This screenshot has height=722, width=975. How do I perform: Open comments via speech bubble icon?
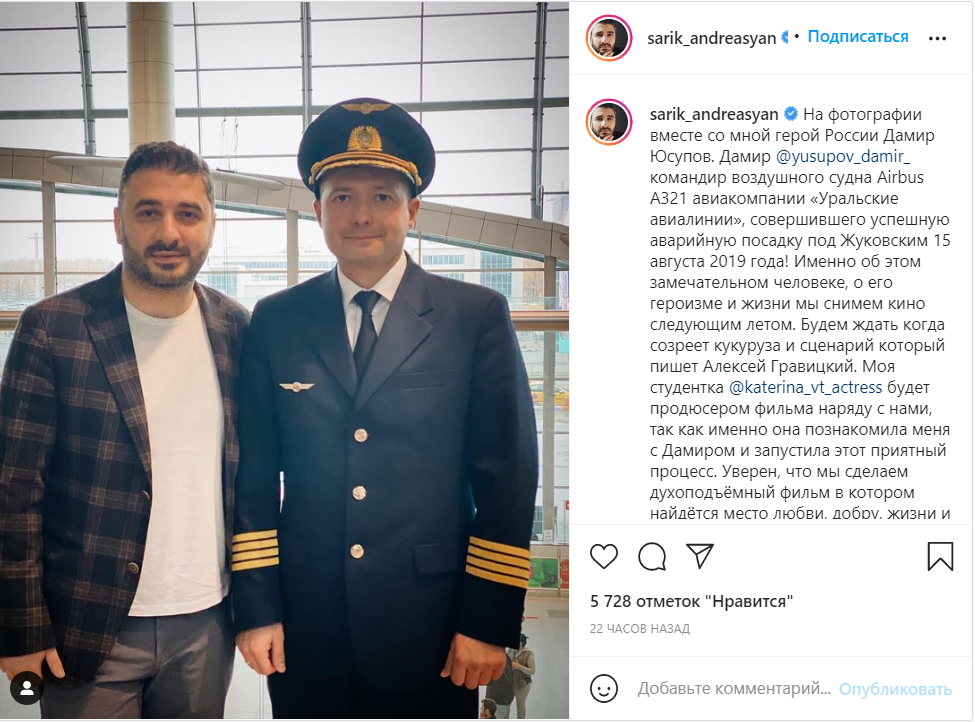(652, 556)
